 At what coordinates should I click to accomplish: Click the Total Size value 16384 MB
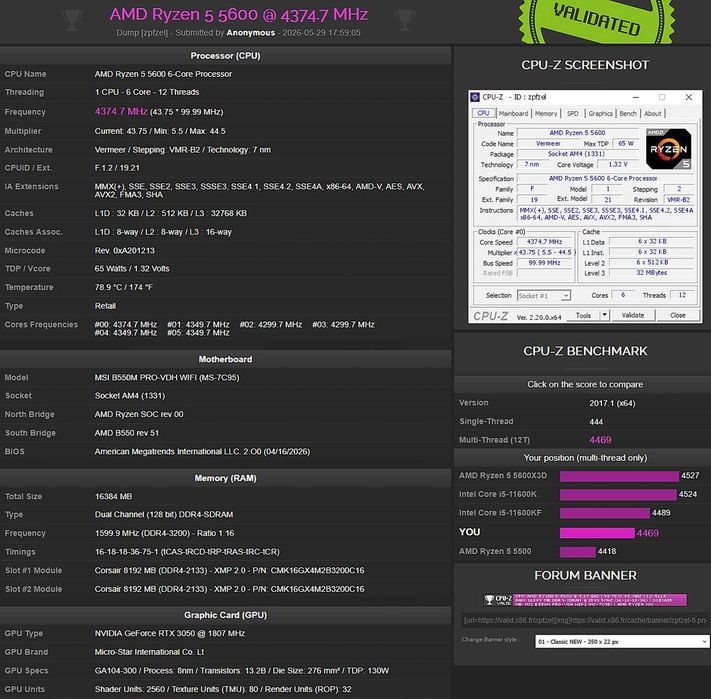click(x=113, y=496)
